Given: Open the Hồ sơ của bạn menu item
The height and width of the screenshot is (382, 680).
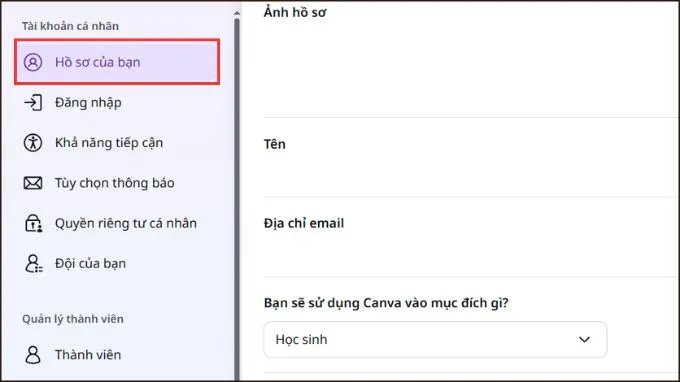Looking at the screenshot, I should 117,62.
